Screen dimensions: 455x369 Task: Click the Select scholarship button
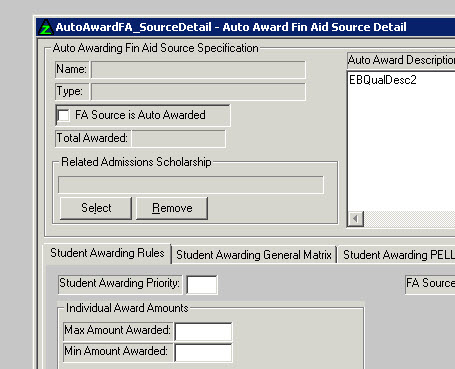pyautogui.click(x=96, y=208)
